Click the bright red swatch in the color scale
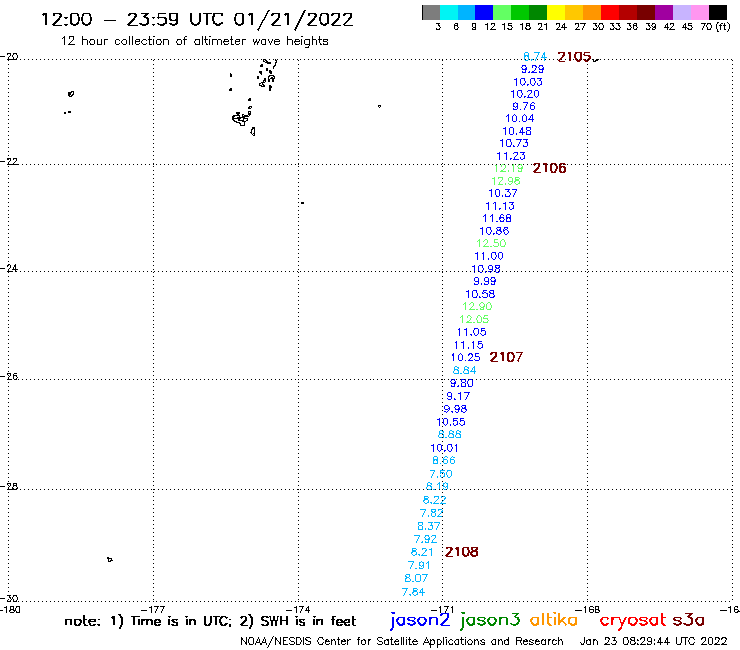 point(609,12)
